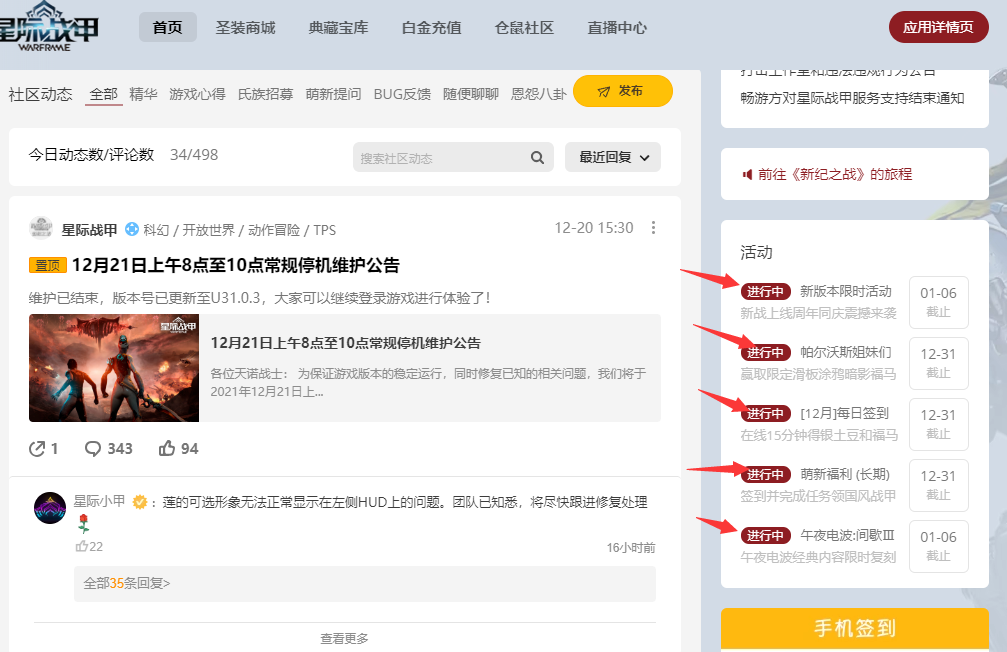Open the 最近回复 sort dropdown

(613, 157)
